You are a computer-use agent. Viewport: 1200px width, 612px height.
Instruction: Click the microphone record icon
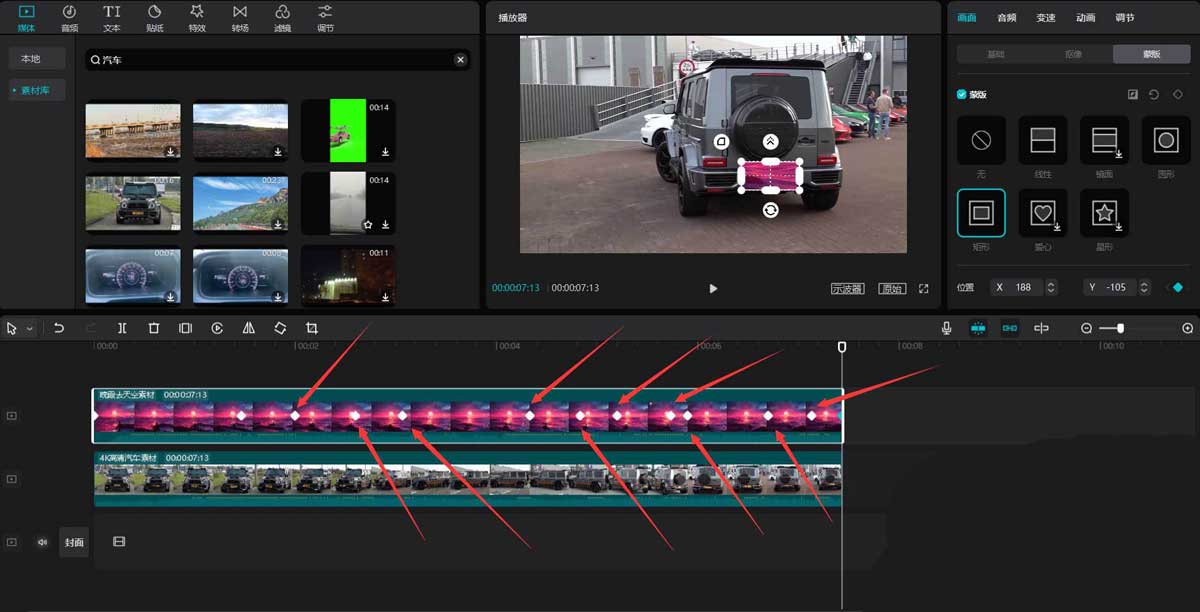click(x=946, y=328)
